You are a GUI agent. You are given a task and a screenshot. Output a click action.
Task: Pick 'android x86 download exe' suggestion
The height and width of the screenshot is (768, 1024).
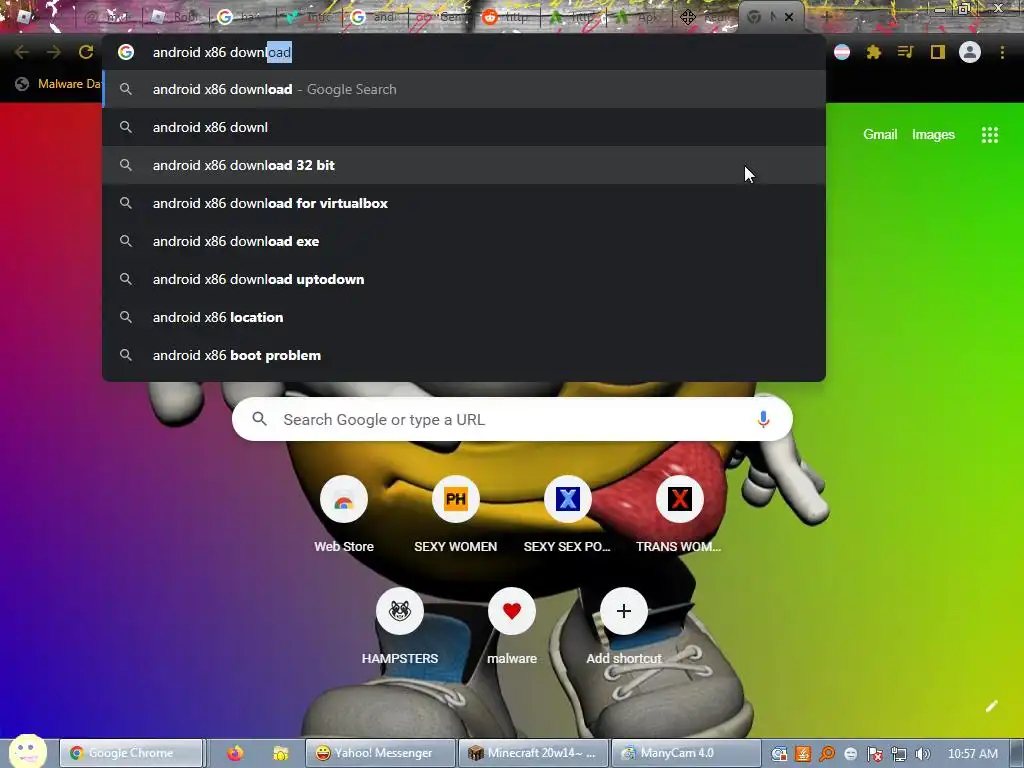coord(464,241)
